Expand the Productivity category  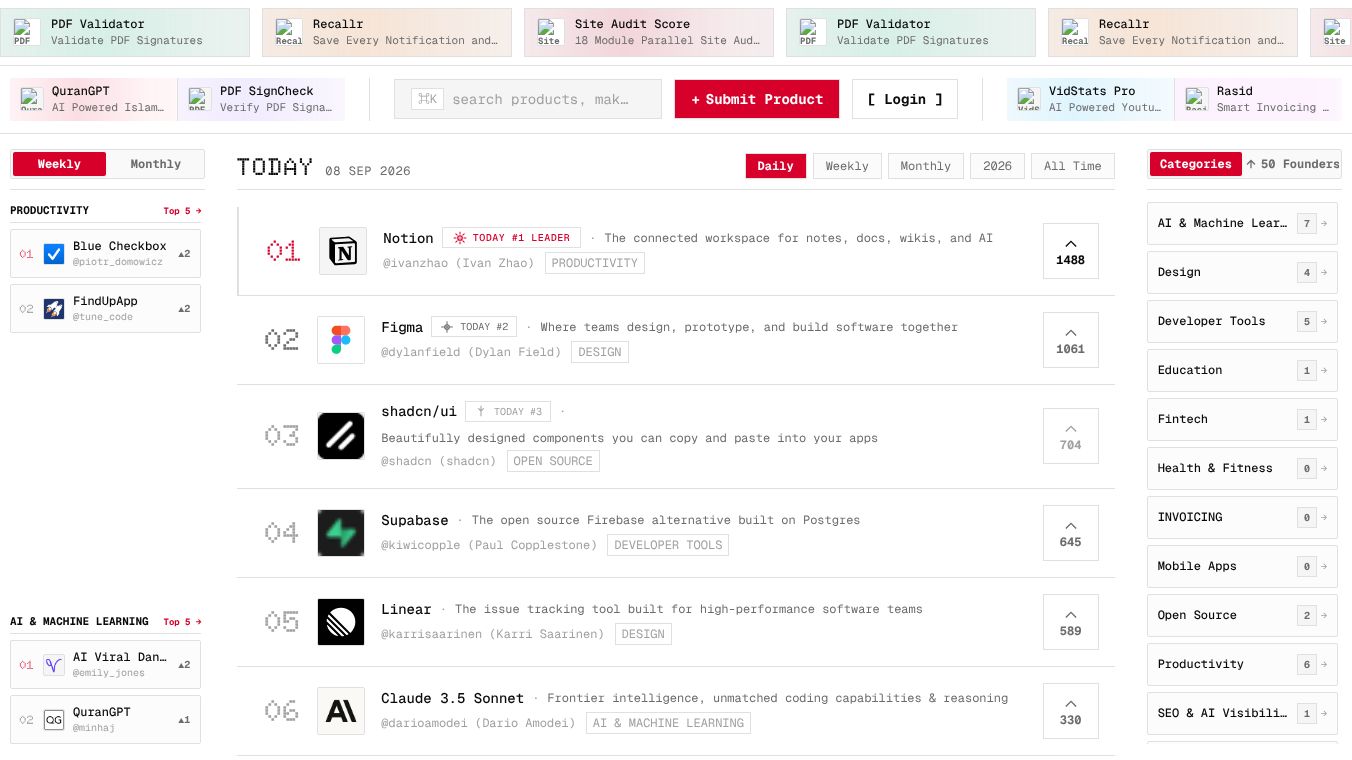[x=1242, y=664]
